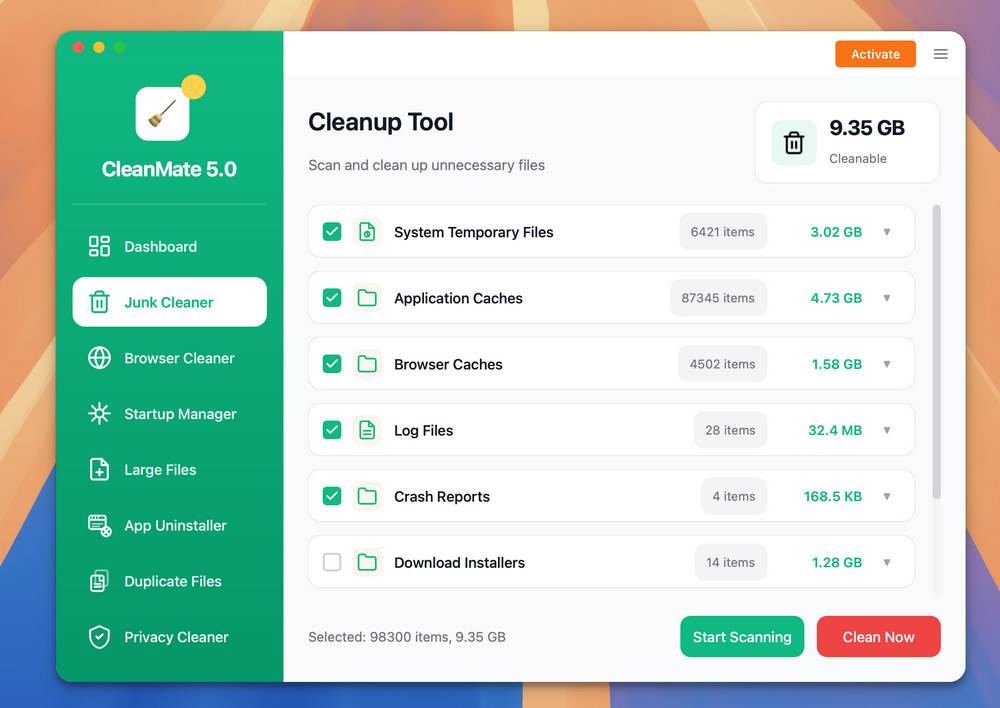
Task: Click the Privacy Cleaner shield icon
Action: (99, 637)
